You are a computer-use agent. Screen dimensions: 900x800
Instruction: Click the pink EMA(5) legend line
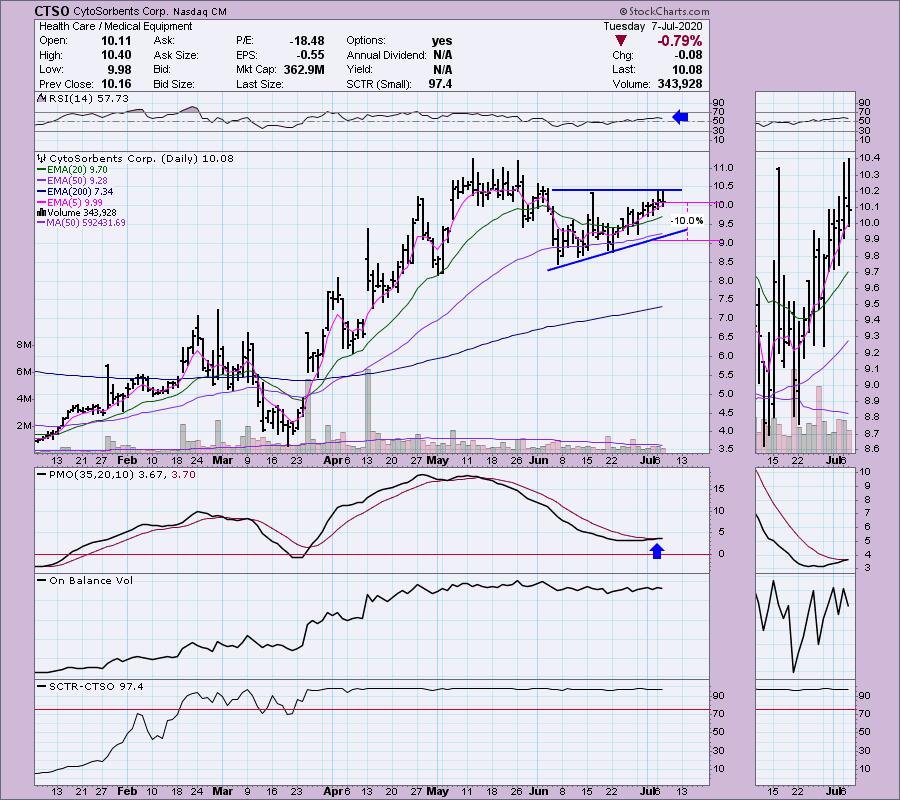tap(42, 202)
